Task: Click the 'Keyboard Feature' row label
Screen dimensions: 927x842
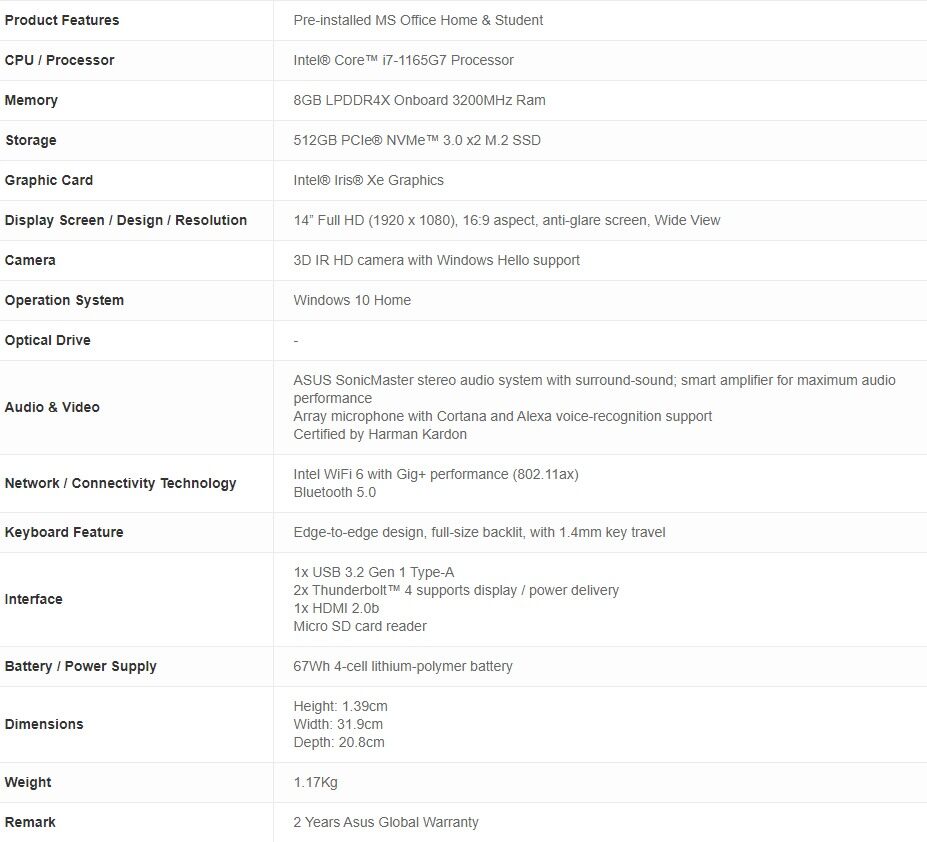Action: tap(64, 532)
